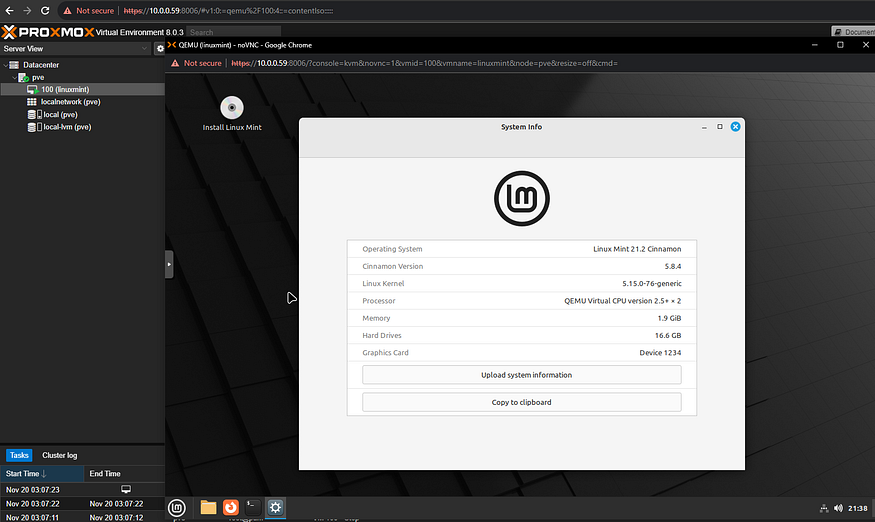The image size is (875, 522).
Task: Select local (pve) storage in the tree
Action: coord(60,114)
